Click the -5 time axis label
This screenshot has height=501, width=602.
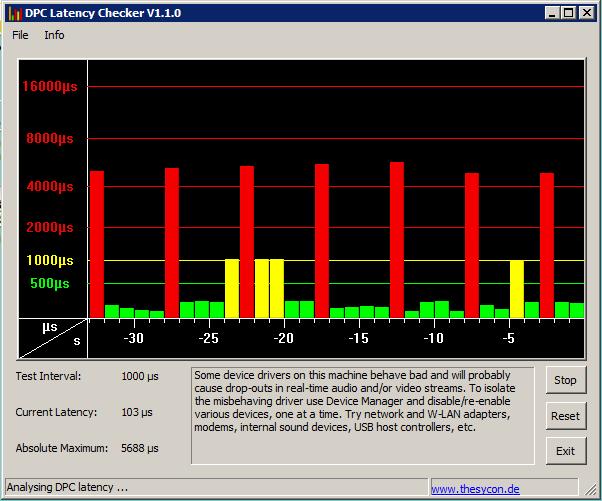[508, 338]
